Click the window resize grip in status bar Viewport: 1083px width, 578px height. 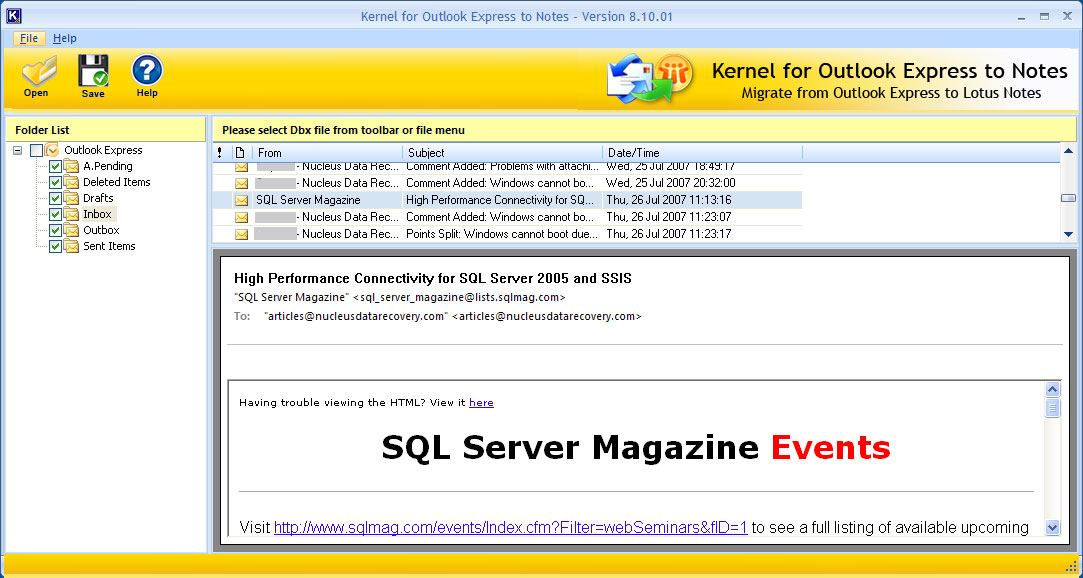tap(1071, 566)
